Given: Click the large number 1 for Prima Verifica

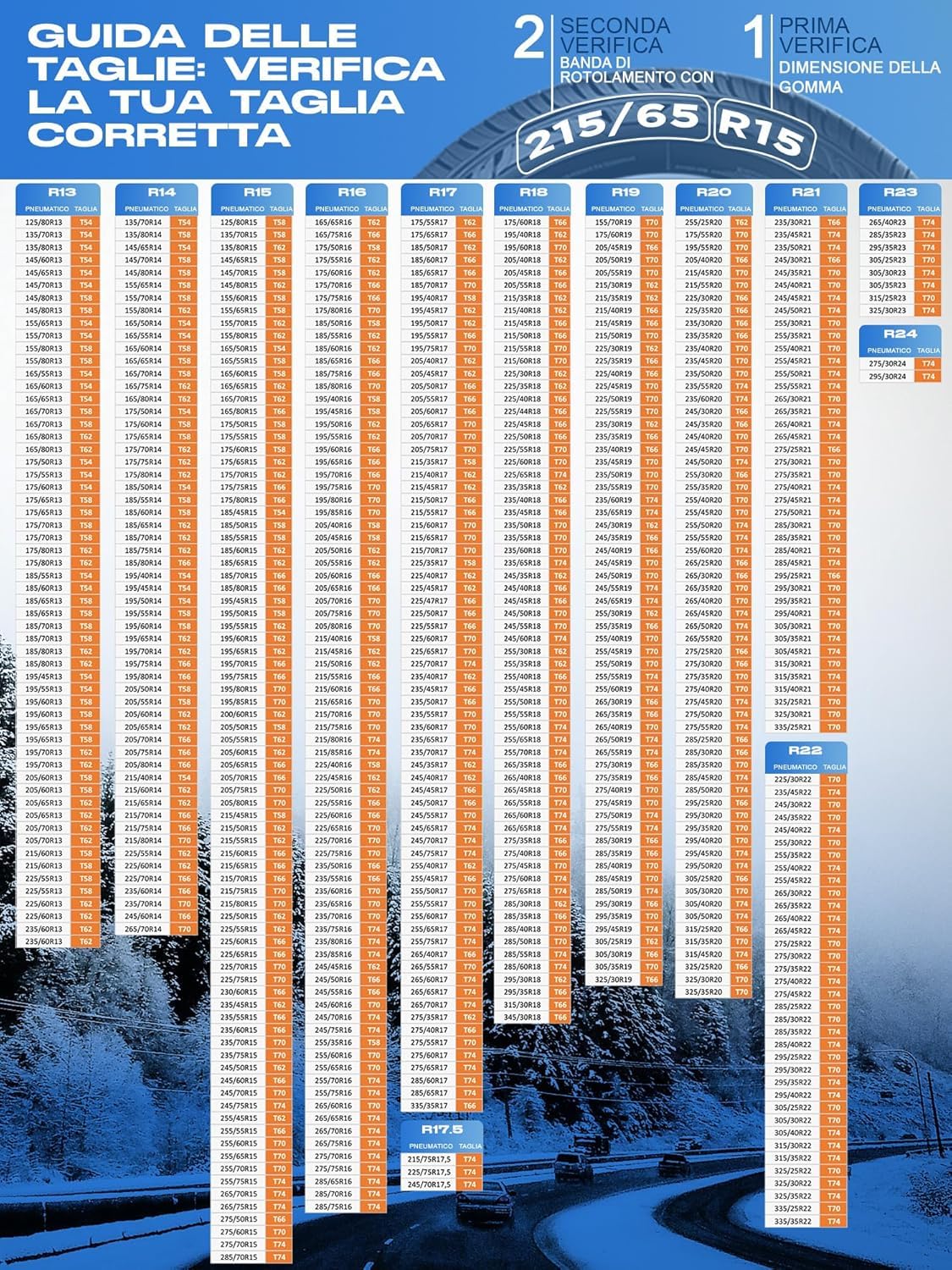Looking at the screenshot, I should (x=754, y=38).
